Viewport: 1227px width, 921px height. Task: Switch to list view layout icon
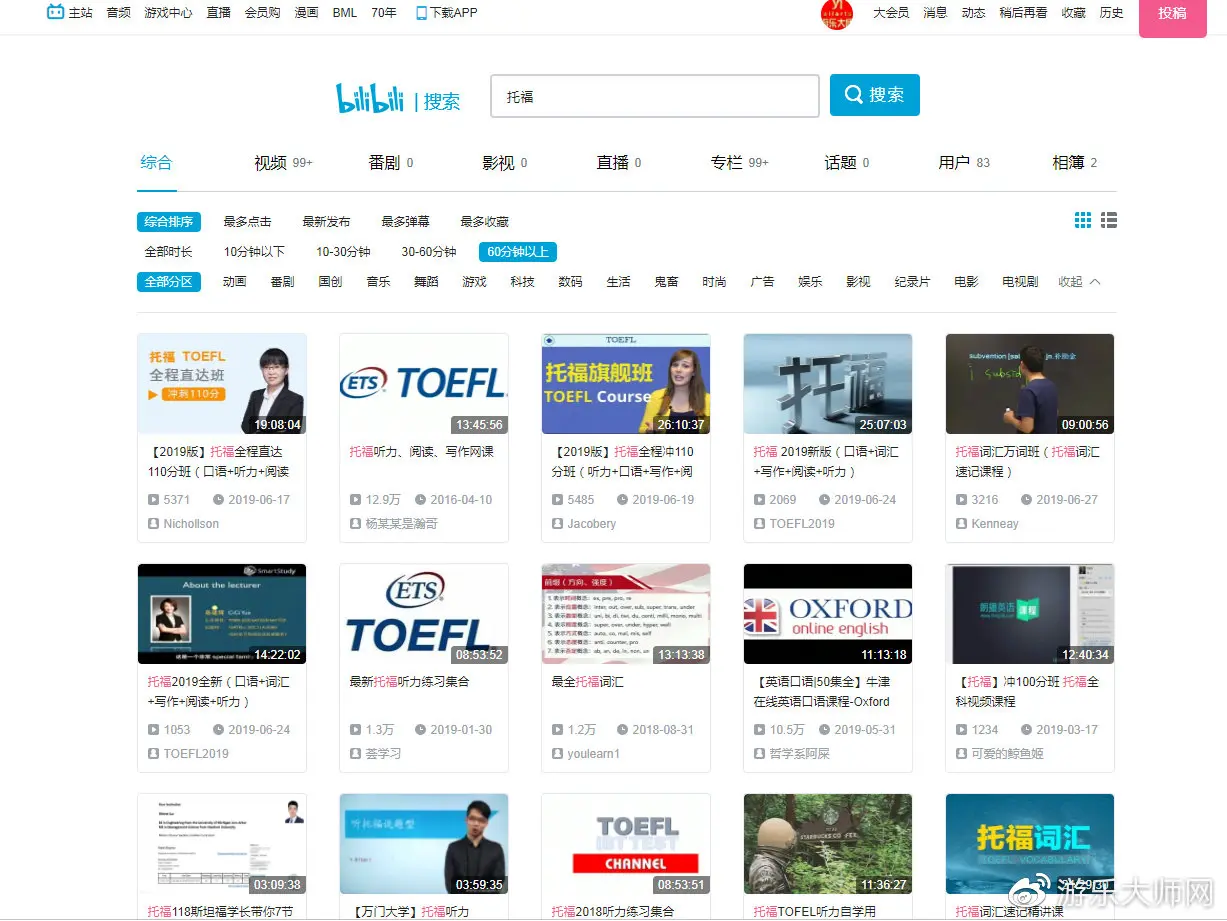[1109, 220]
